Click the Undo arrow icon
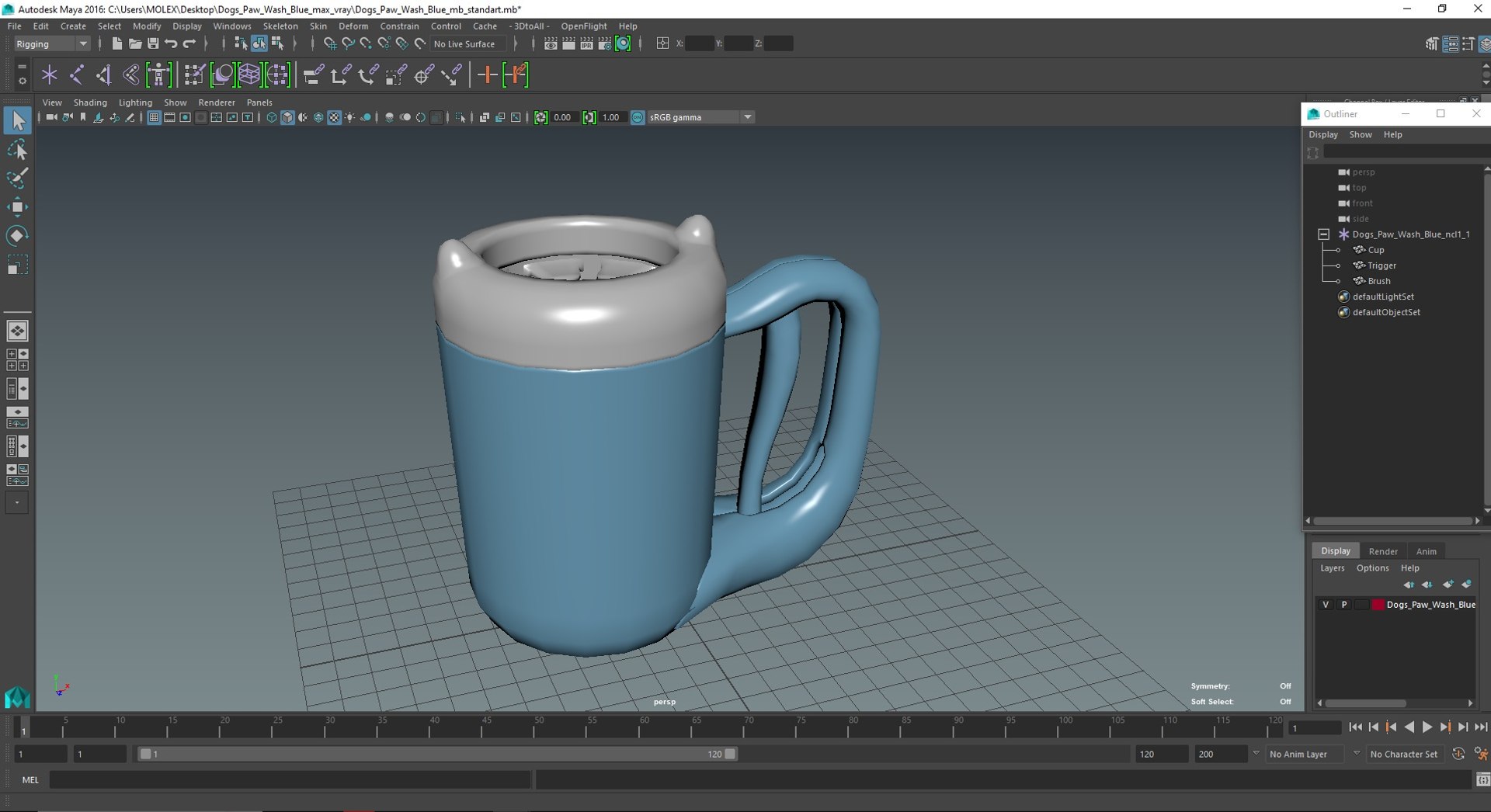This screenshot has height=812, width=1491. [171, 44]
